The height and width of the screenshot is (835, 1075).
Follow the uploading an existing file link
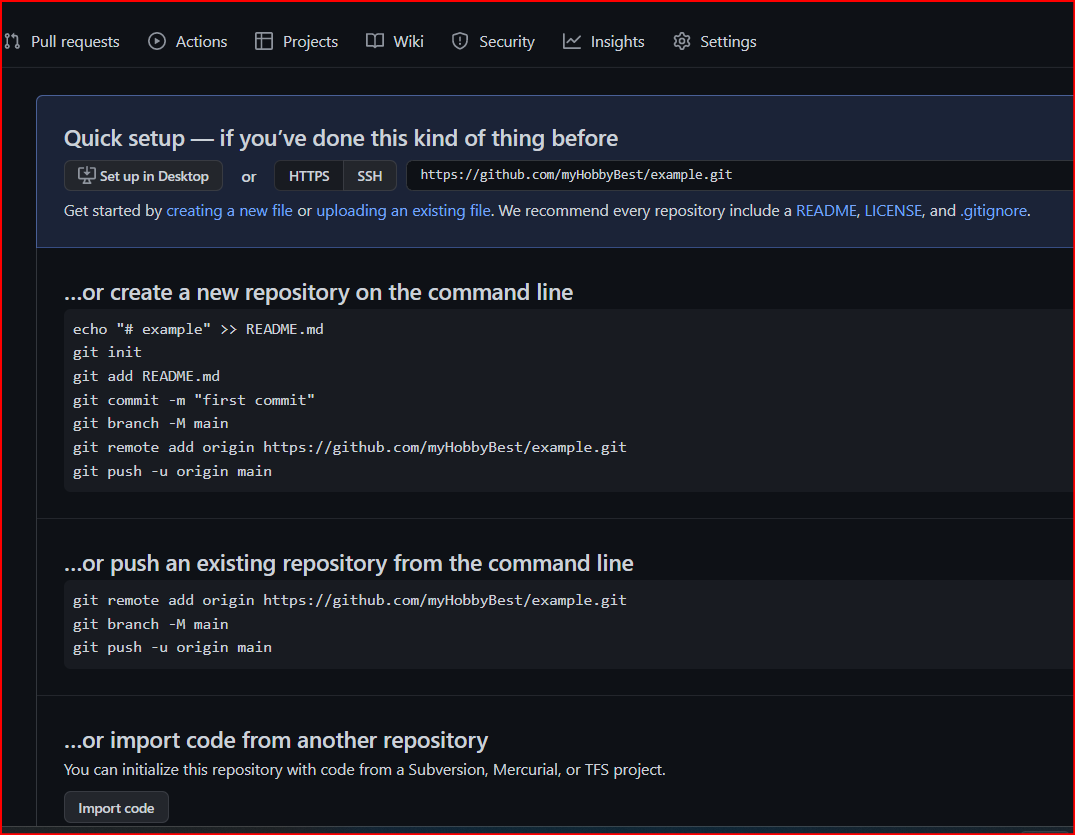[403, 211]
